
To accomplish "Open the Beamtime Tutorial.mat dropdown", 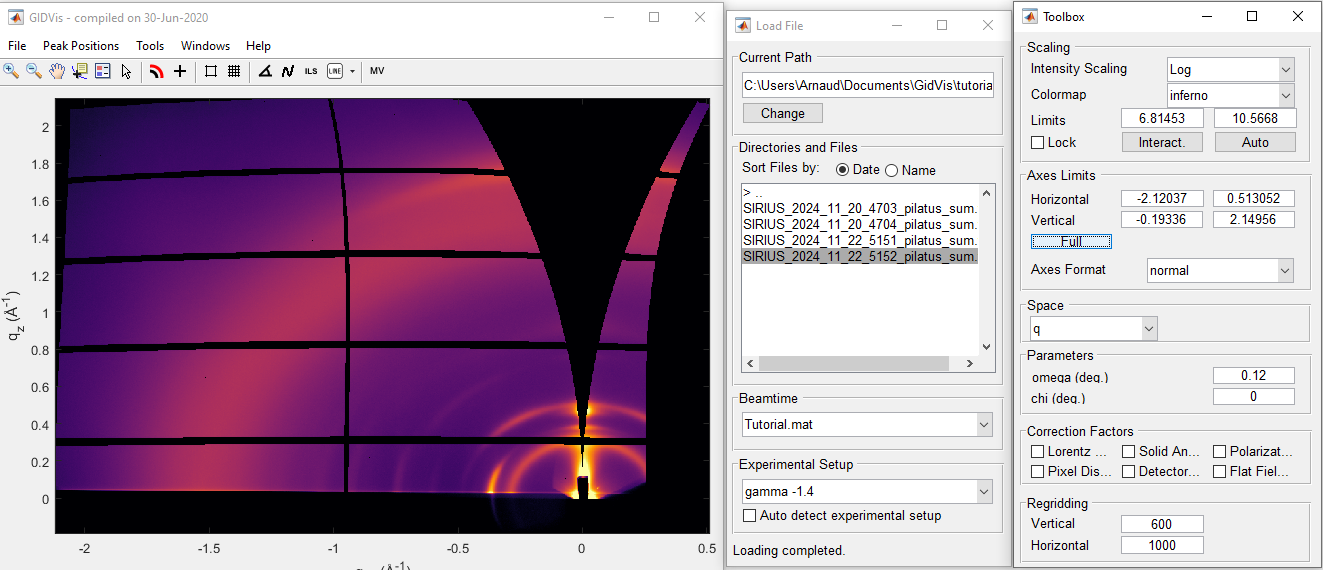I will [867, 424].
